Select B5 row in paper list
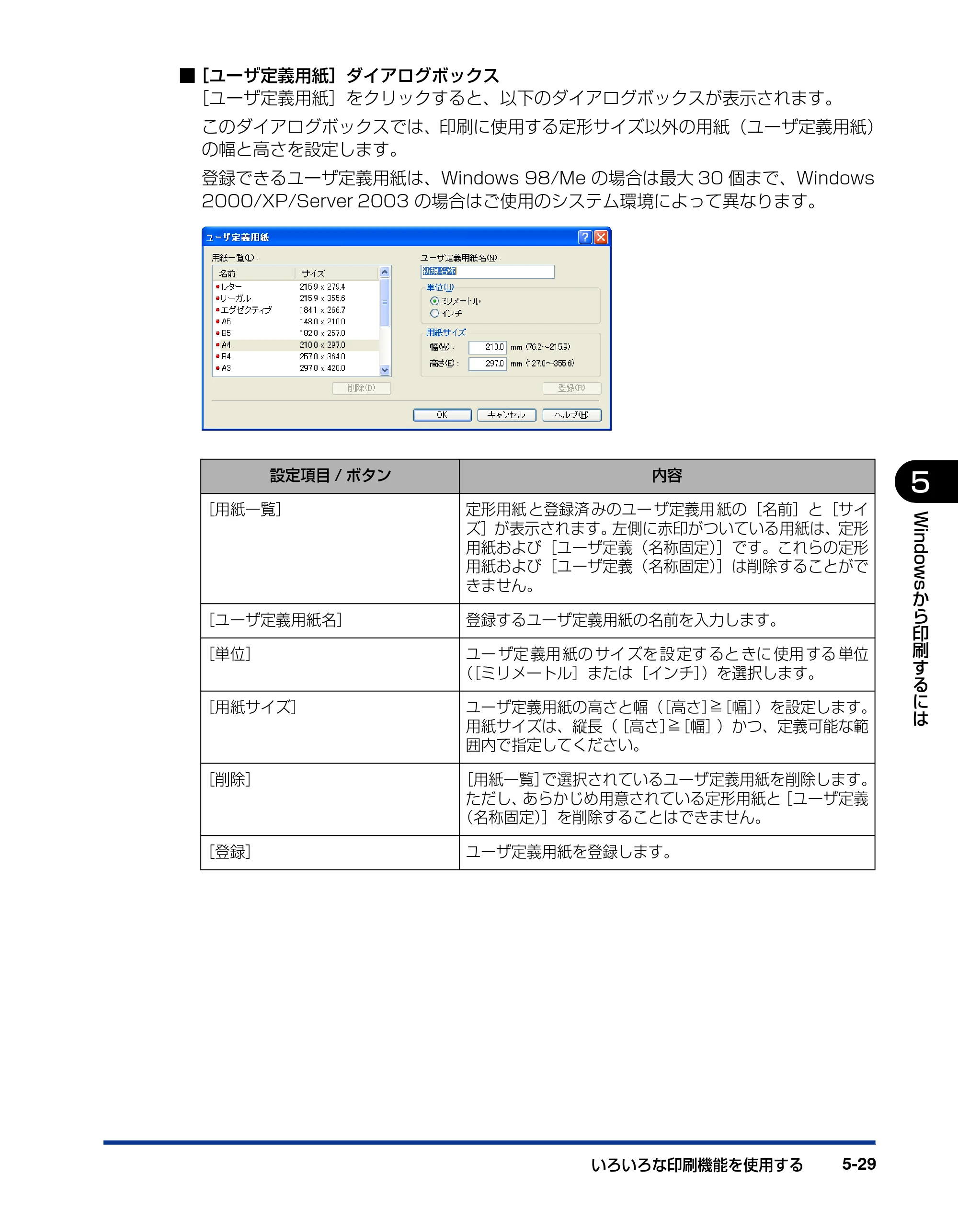 point(296,333)
